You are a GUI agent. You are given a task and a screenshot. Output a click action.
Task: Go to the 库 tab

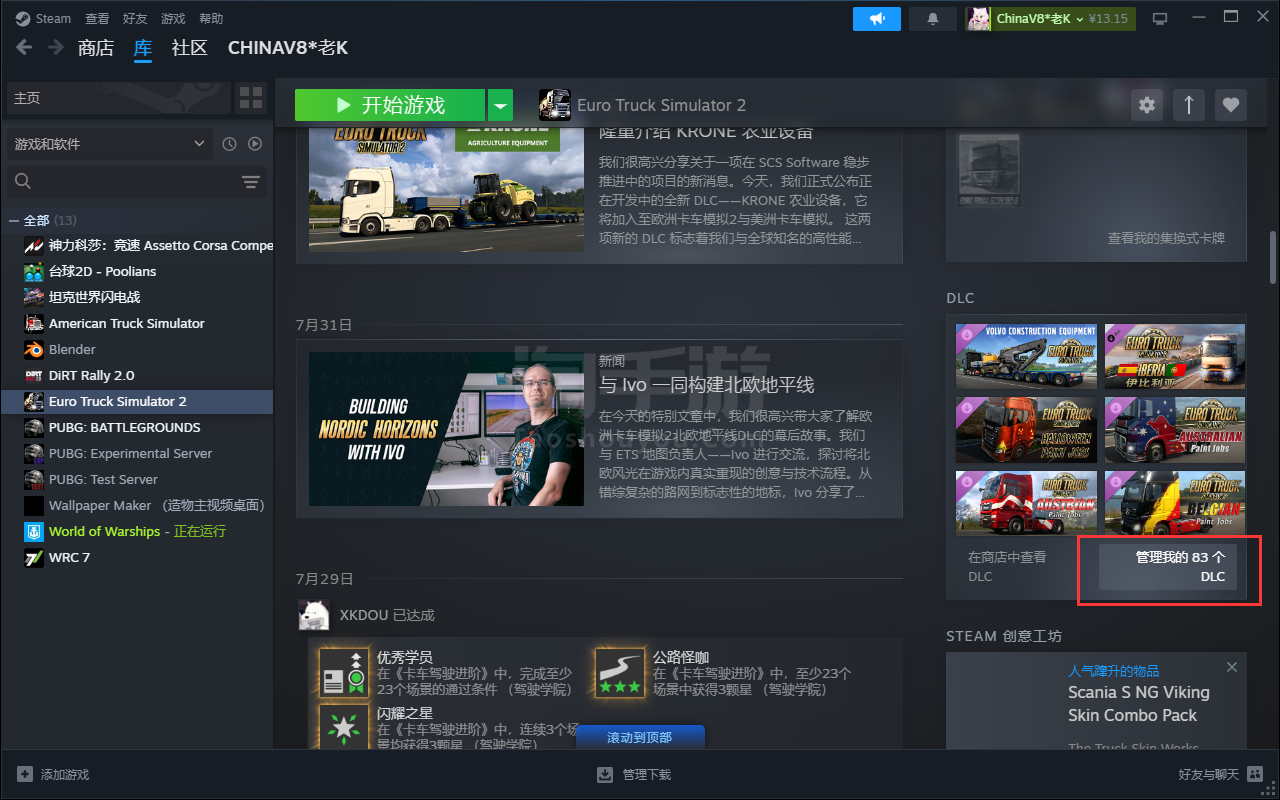143,48
